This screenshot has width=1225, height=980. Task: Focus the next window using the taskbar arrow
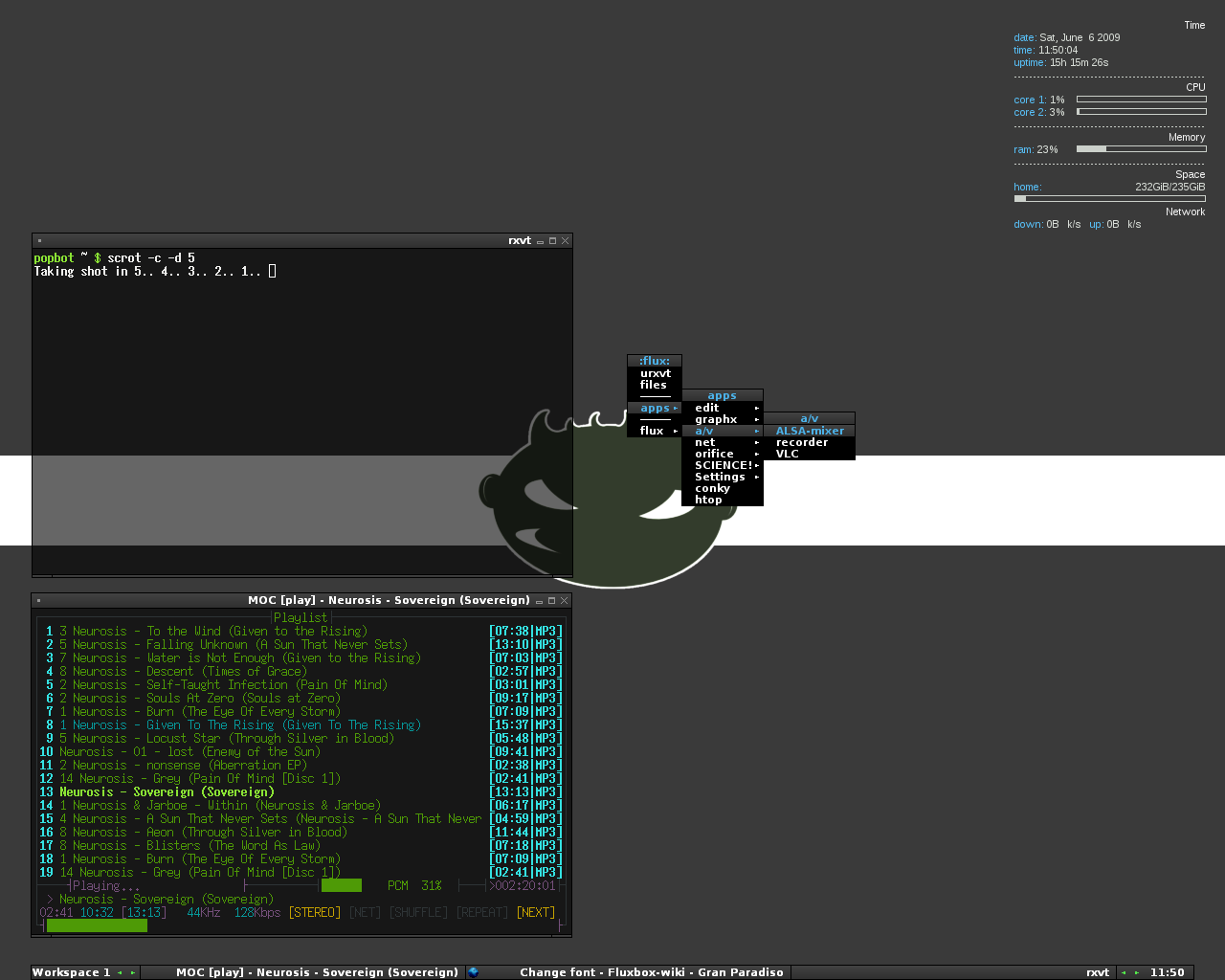1136,972
